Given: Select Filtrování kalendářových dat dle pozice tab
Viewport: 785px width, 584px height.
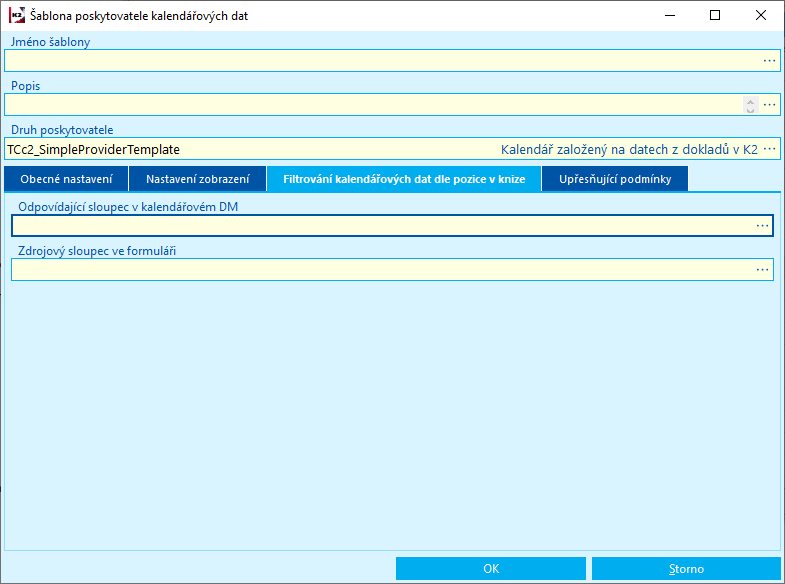Looking at the screenshot, I should (x=404, y=179).
